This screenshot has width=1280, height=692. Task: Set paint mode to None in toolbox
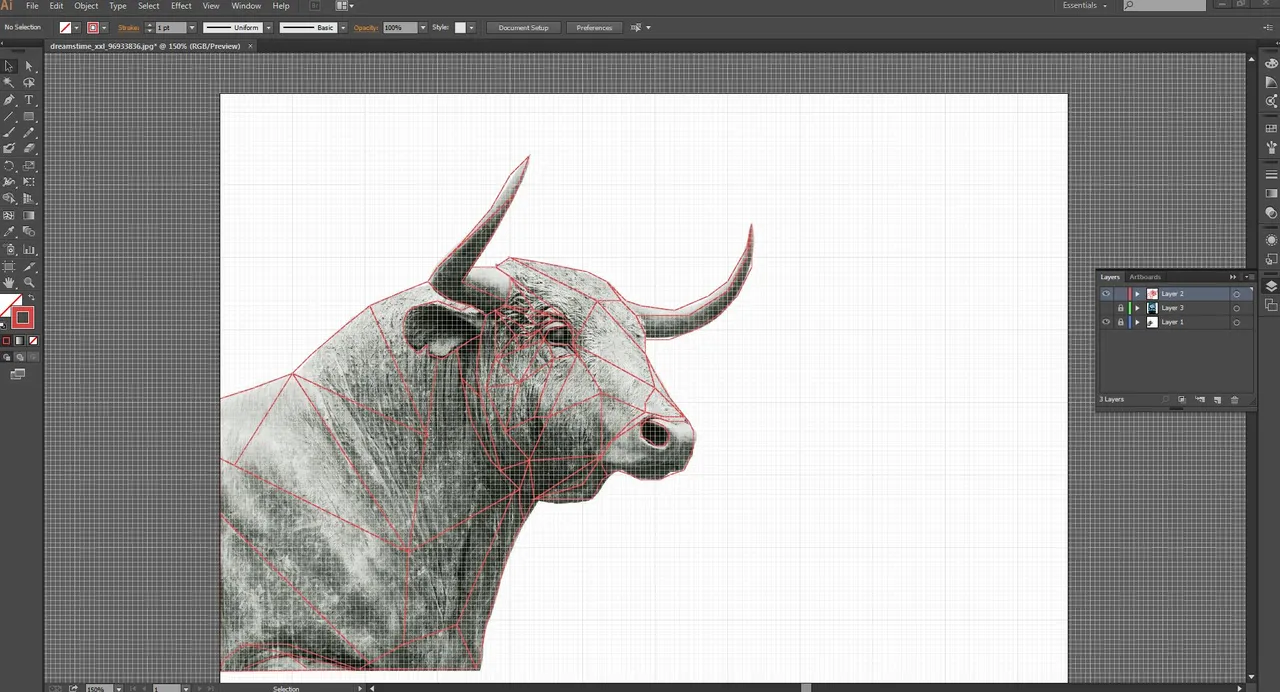click(33, 341)
